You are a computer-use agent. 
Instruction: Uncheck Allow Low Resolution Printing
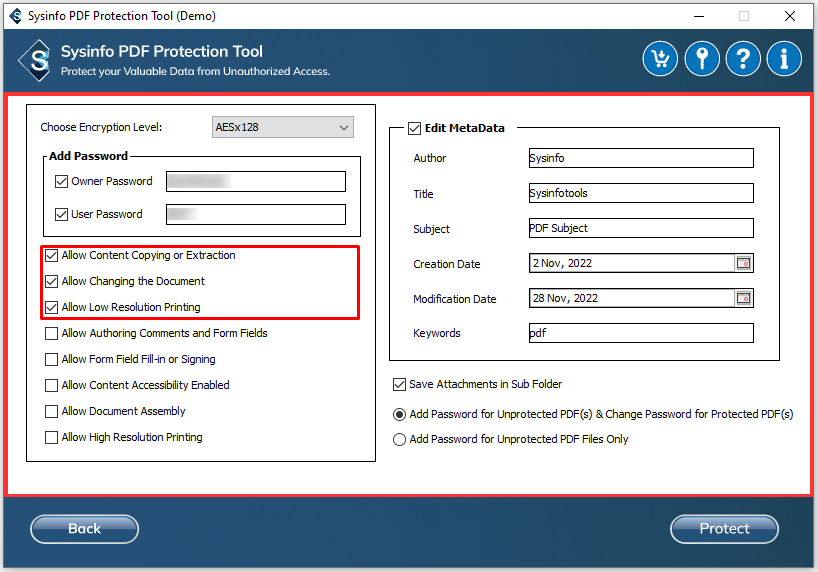[51, 307]
